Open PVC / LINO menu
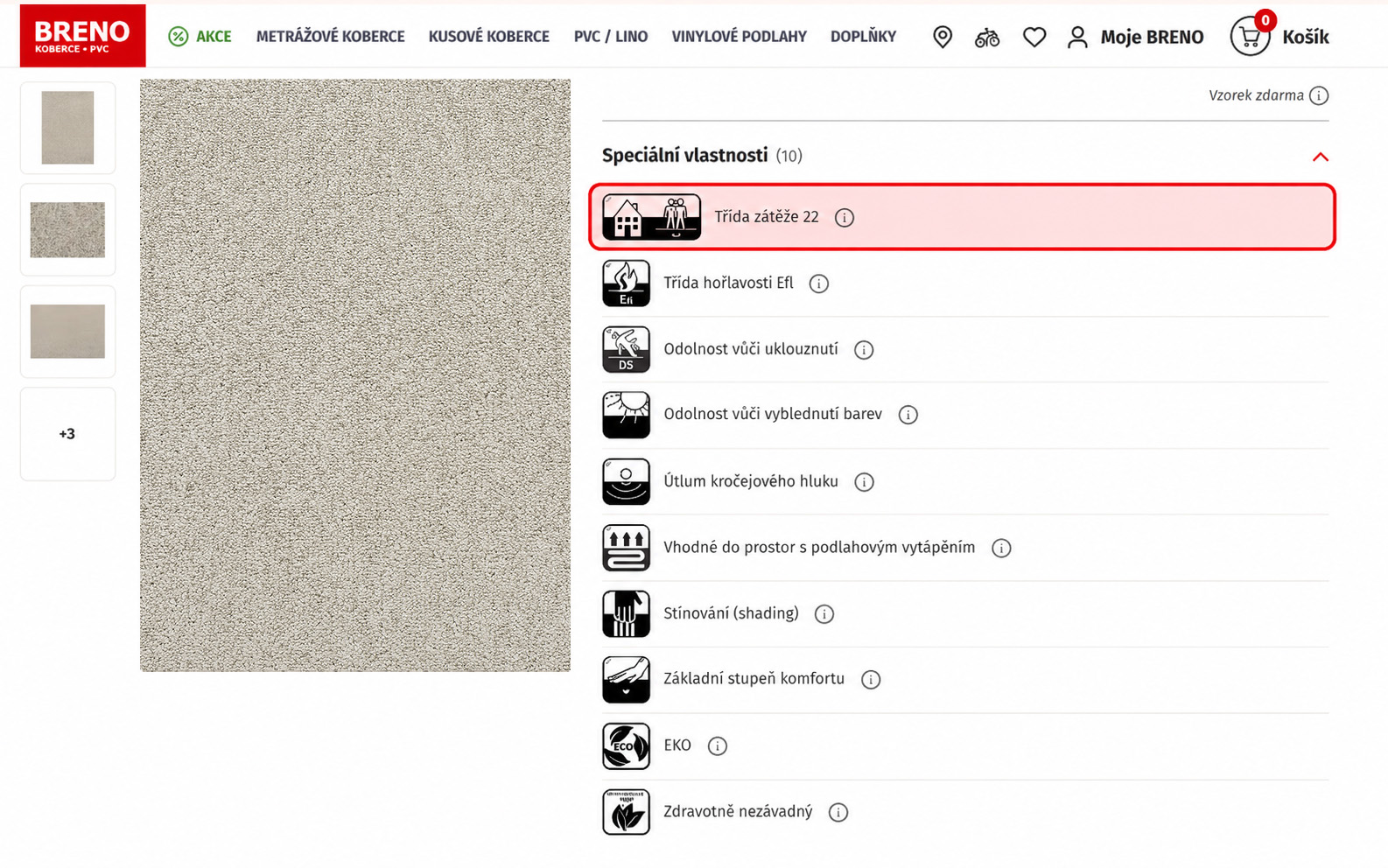Image resolution: width=1388 pixels, height=868 pixels. pyautogui.click(x=611, y=37)
